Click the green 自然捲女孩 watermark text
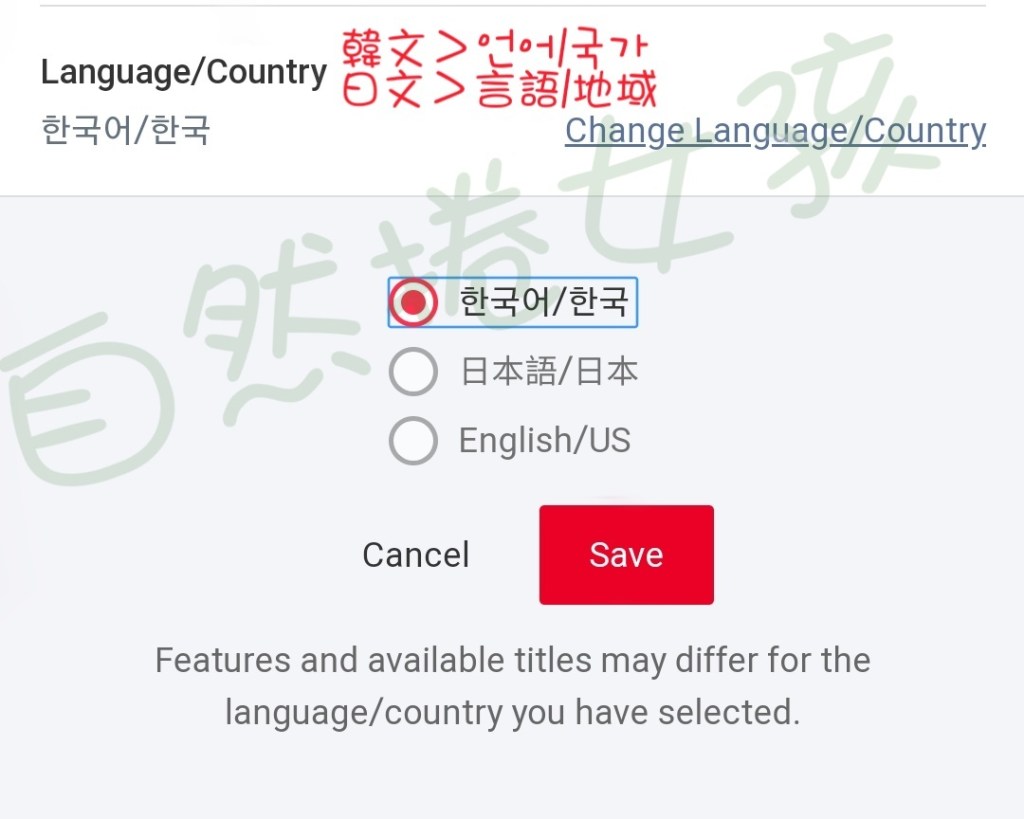This screenshot has width=1024, height=819. click(x=457, y=261)
